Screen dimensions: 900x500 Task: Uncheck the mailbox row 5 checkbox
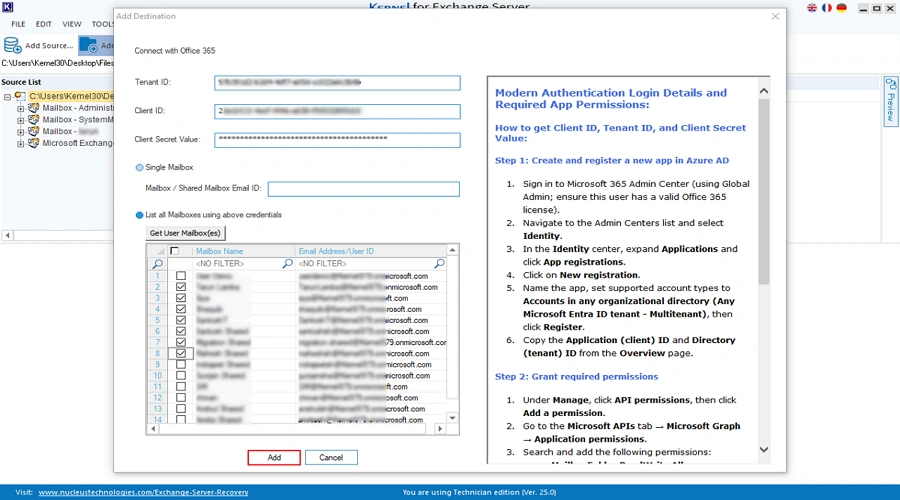181,320
